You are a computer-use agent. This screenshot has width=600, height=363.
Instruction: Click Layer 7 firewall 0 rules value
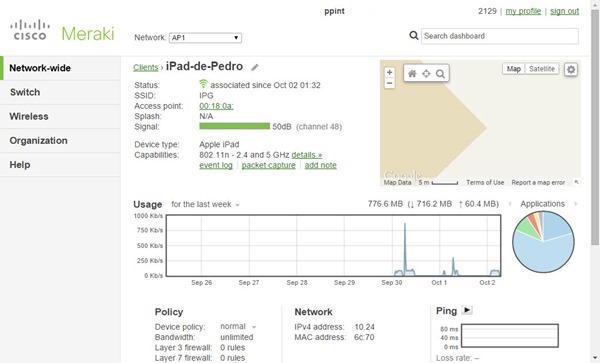(232, 358)
